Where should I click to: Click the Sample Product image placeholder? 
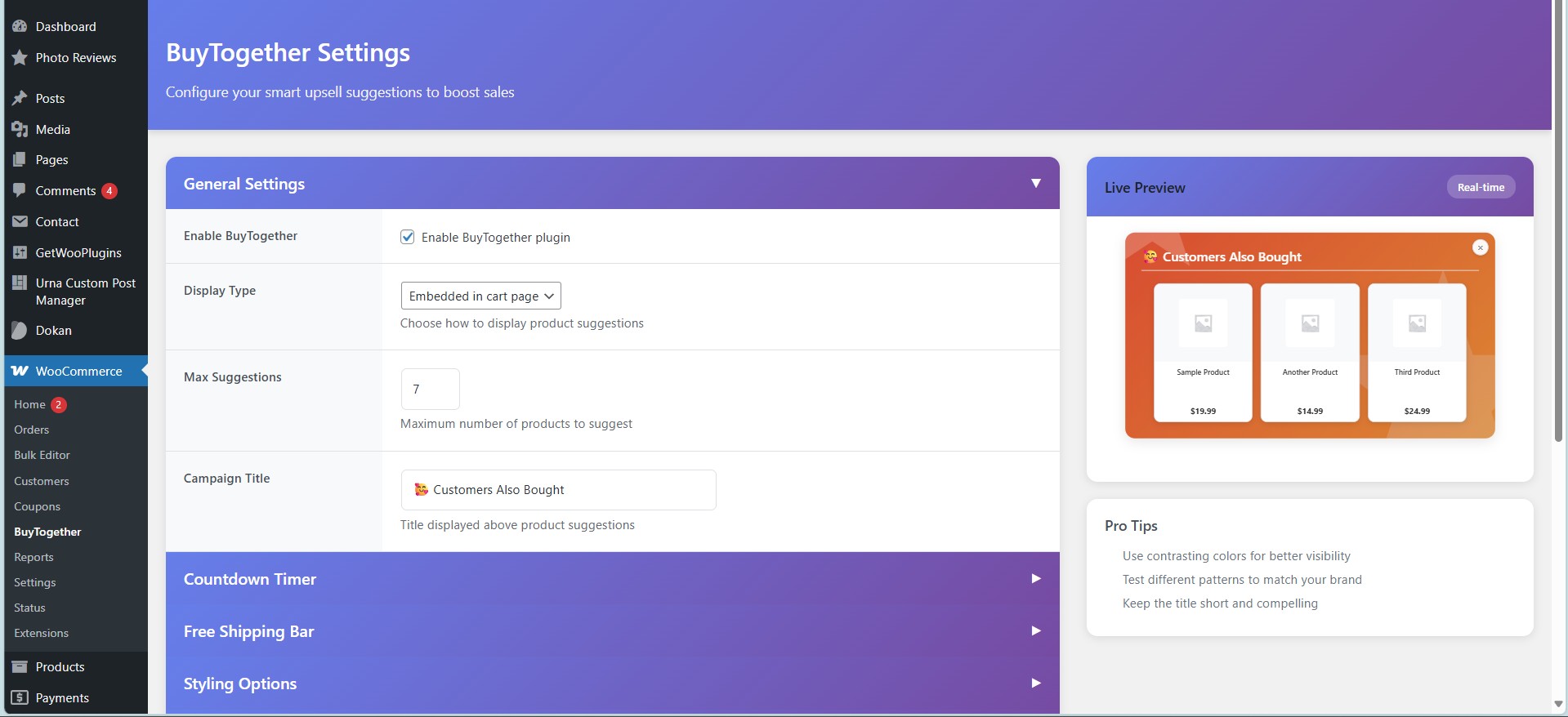(x=1203, y=323)
